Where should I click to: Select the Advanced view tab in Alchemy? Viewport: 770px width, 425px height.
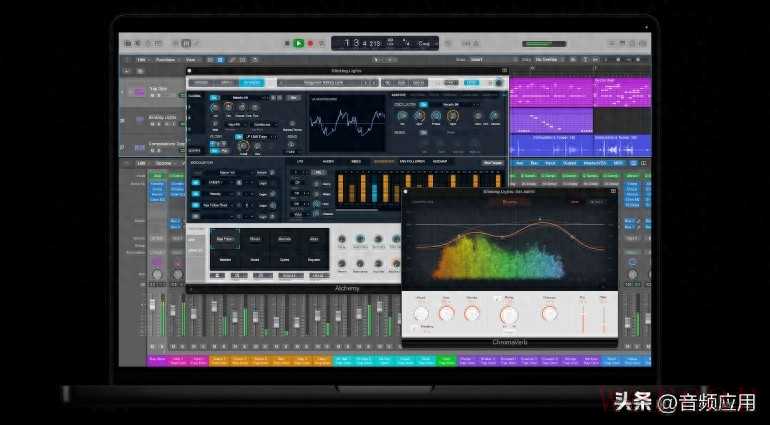253,83
